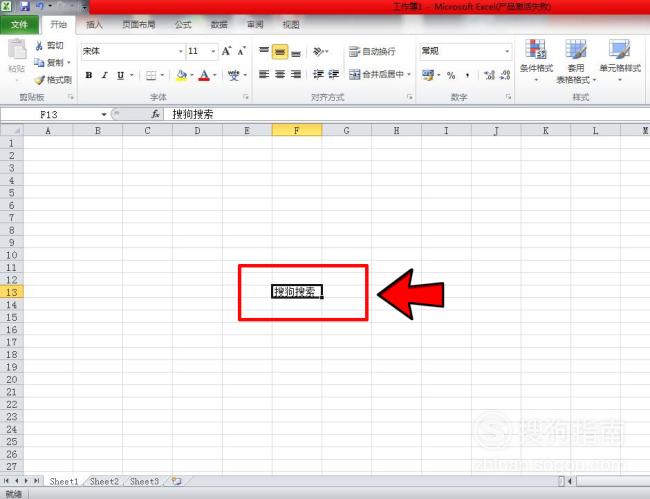
Task: Click decrease indent icon
Action: click(x=318, y=75)
